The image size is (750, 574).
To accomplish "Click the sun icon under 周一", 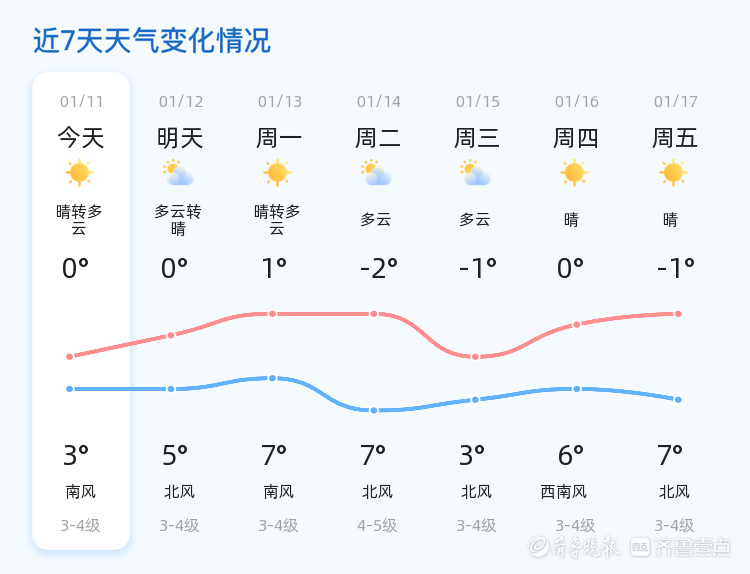I will (277, 173).
